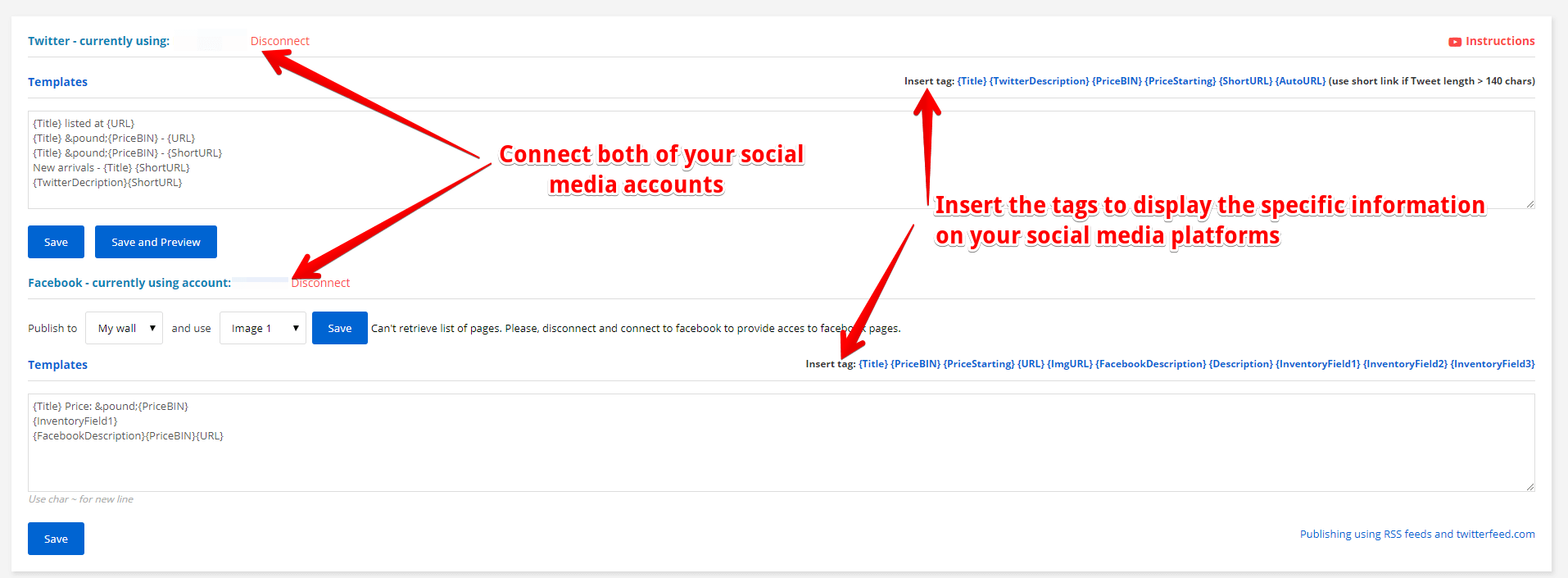The image size is (1568, 578).
Task: Insert the {TwitterDescription} tag
Action: pos(1039,81)
